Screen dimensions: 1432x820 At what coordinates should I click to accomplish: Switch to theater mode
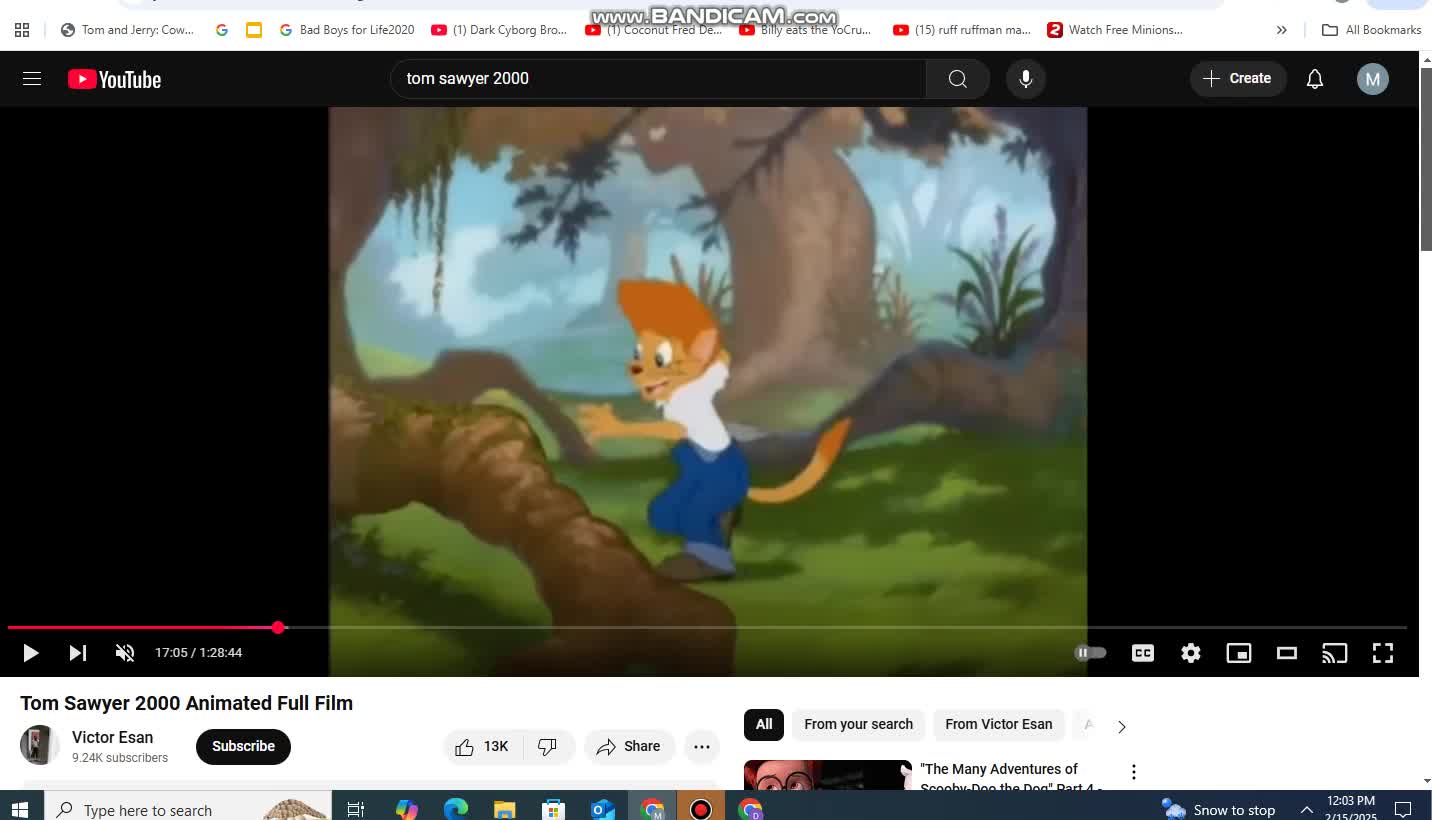pos(1286,653)
